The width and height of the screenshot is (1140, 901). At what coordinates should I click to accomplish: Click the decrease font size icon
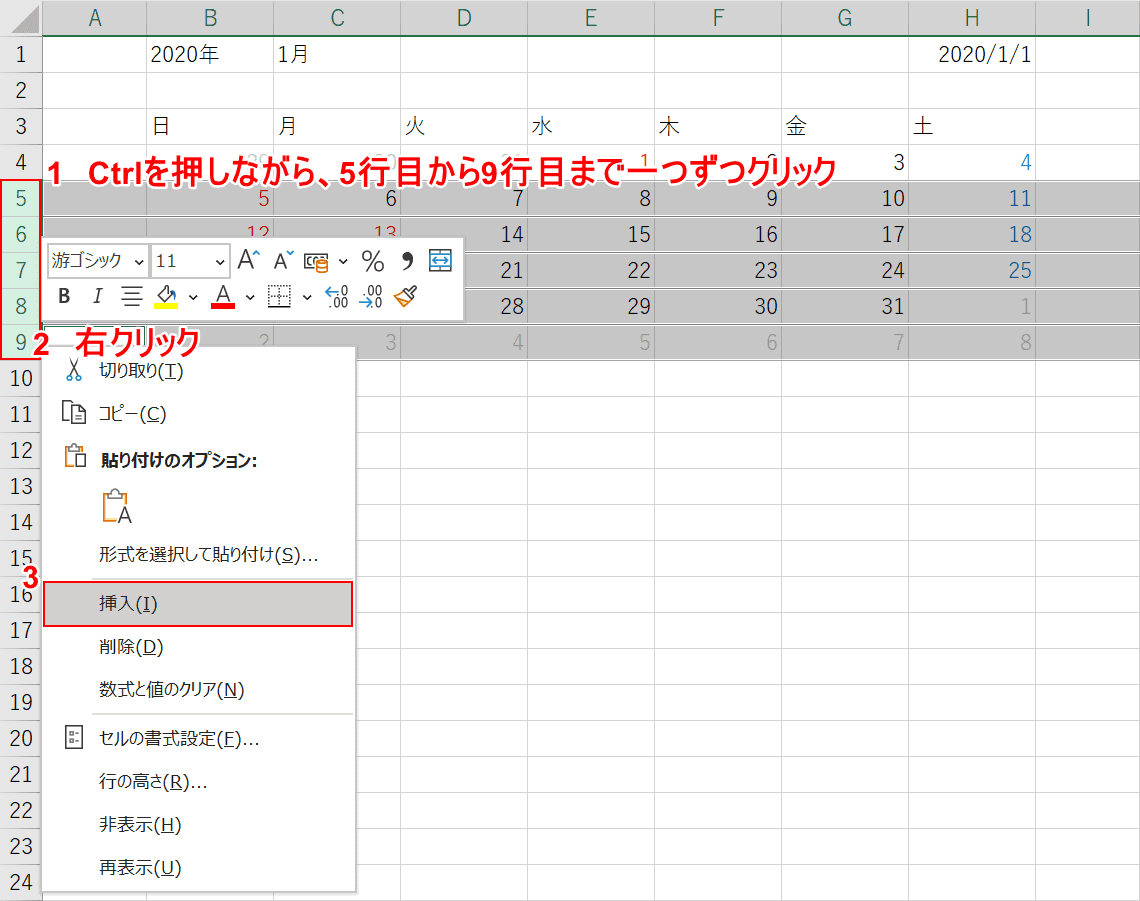[284, 260]
